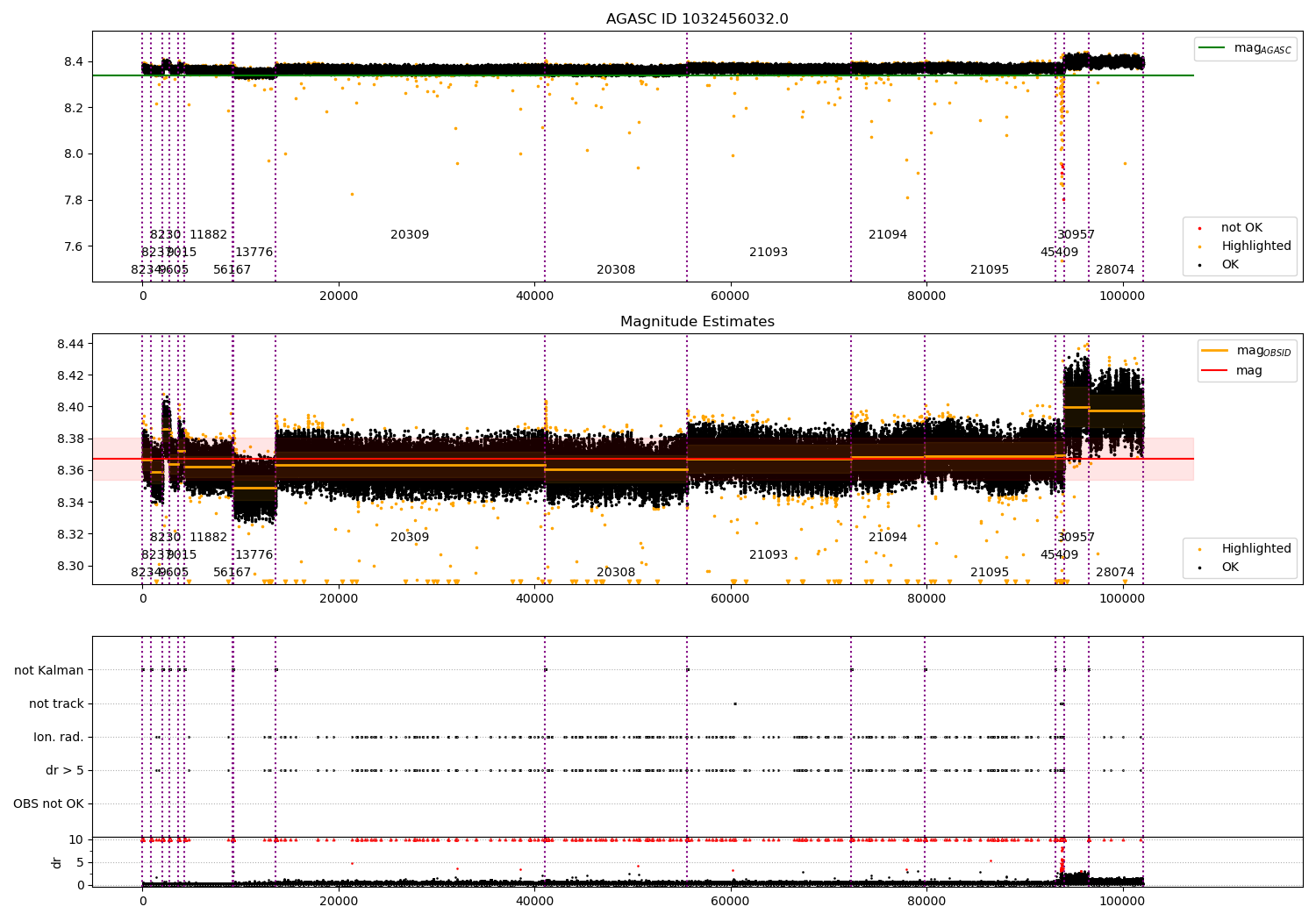Click obsid label 11882 in the top plot
Screen dimensions: 1316x921
point(209,235)
